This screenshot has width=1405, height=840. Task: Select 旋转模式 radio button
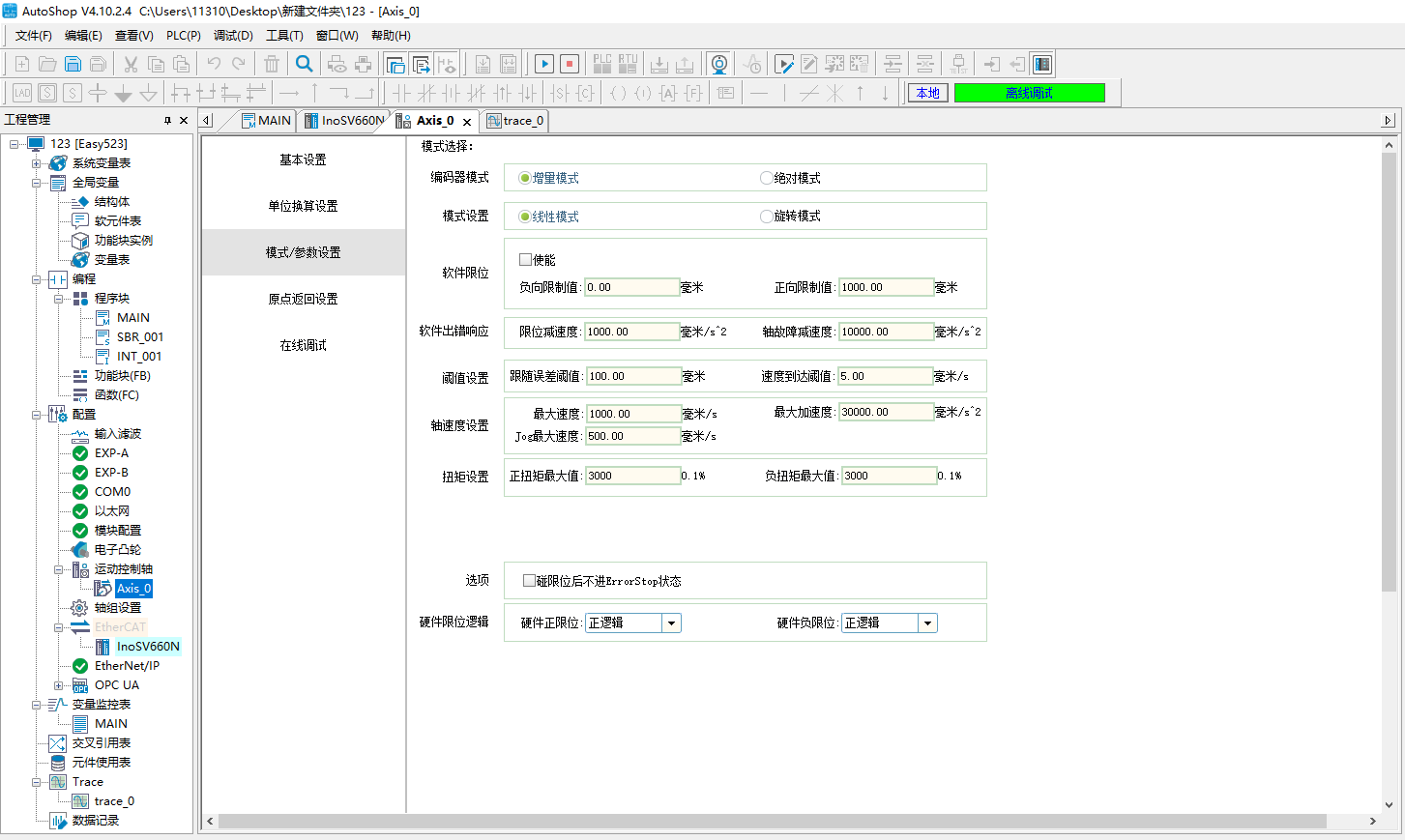tap(767, 217)
